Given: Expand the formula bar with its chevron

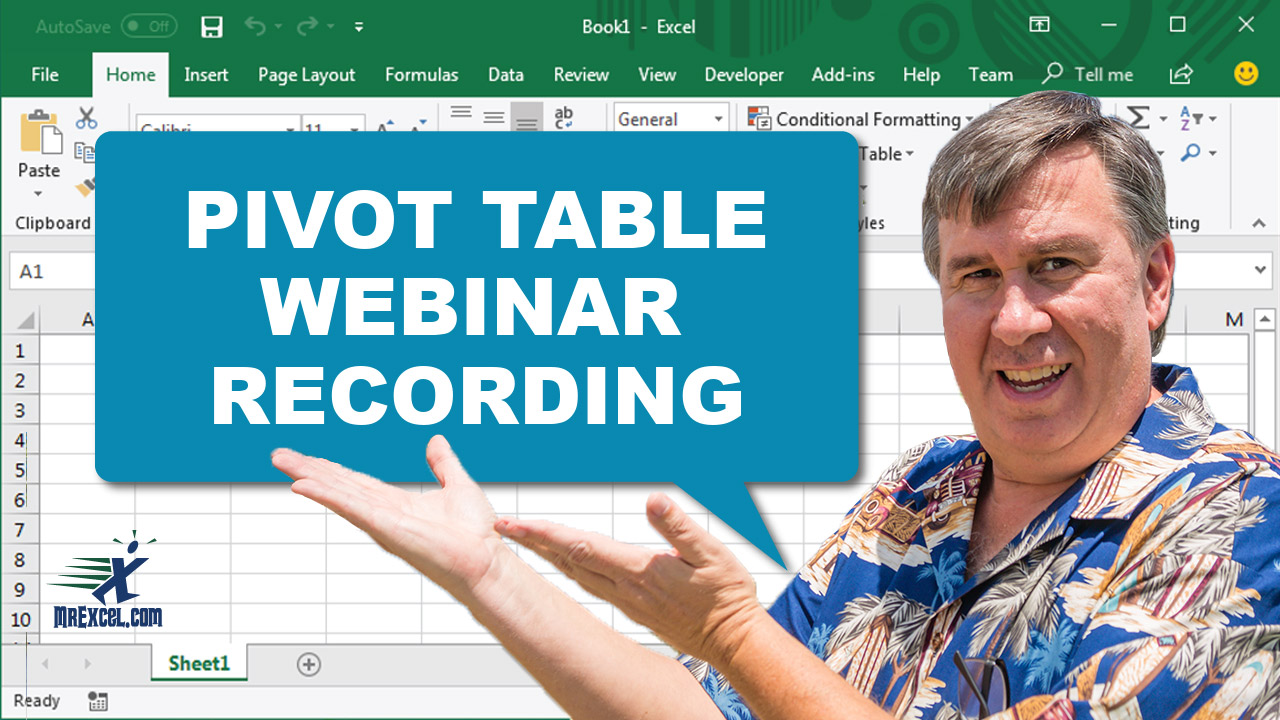Looking at the screenshot, I should (1262, 270).
